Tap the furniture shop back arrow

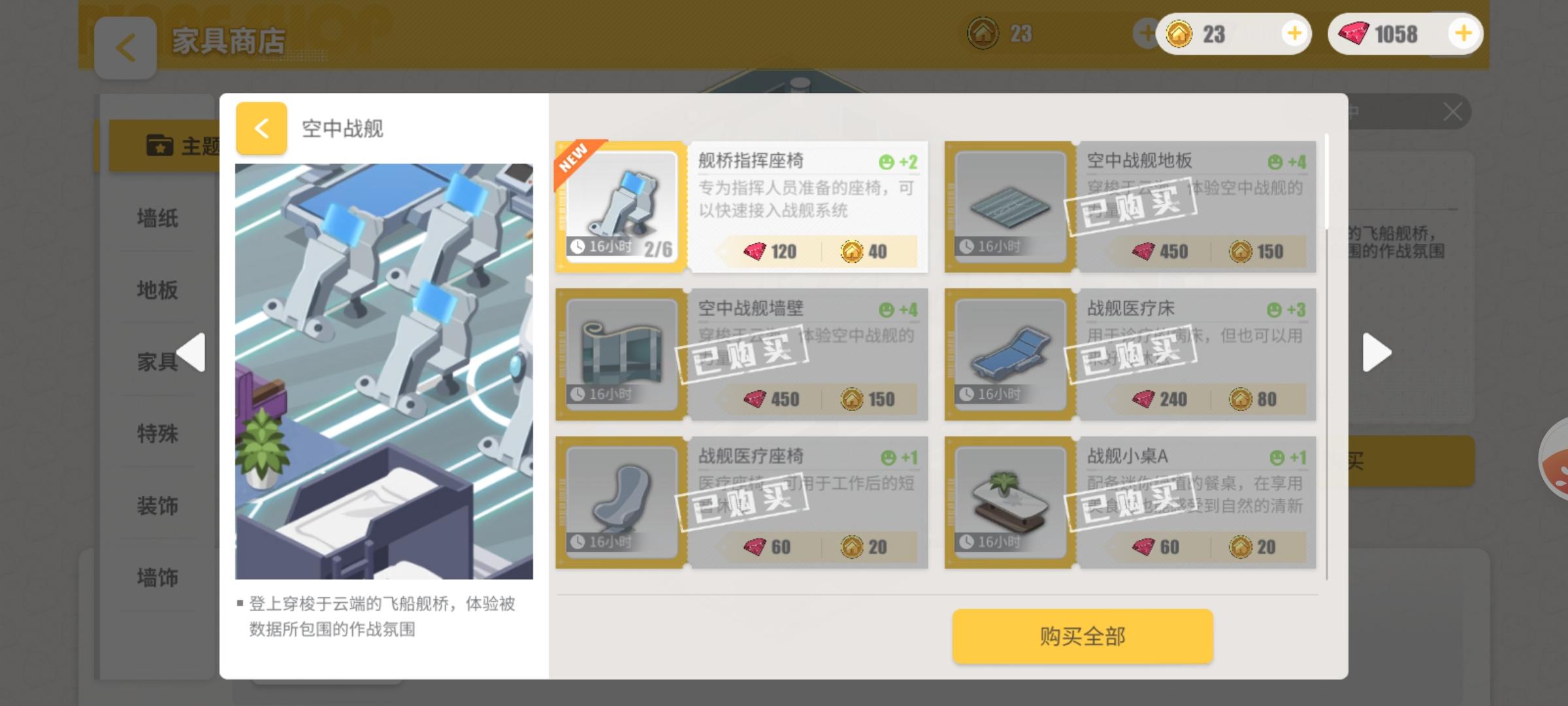coord(125,48)
